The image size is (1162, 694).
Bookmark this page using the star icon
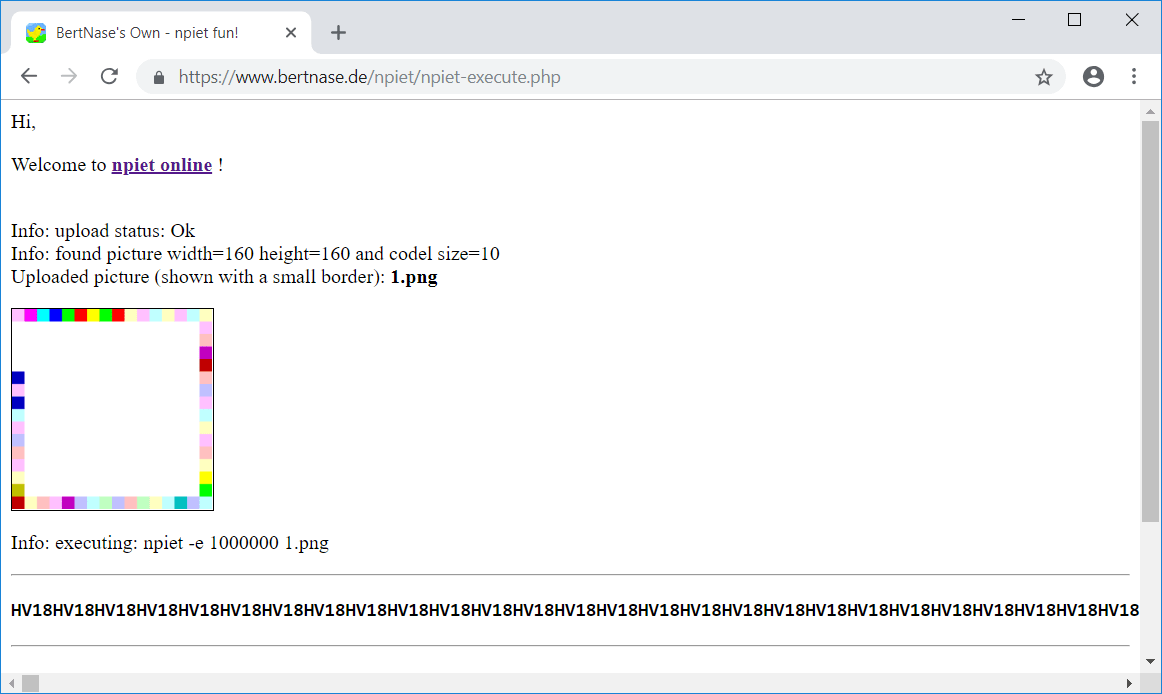tap(1044, 76)
